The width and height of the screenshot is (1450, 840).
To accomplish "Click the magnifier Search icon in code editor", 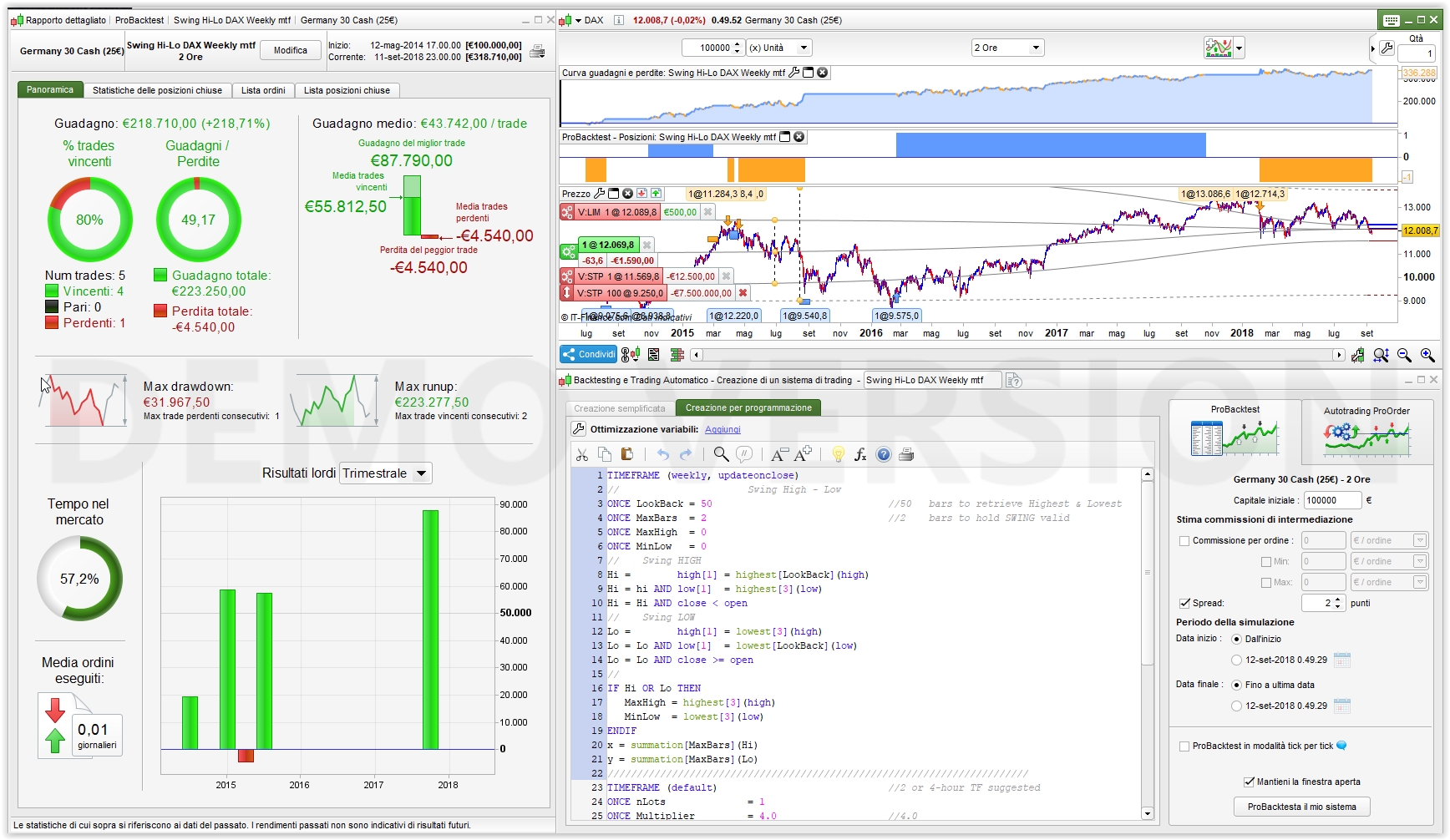I will pyautogui.click(x=721, y=454).
